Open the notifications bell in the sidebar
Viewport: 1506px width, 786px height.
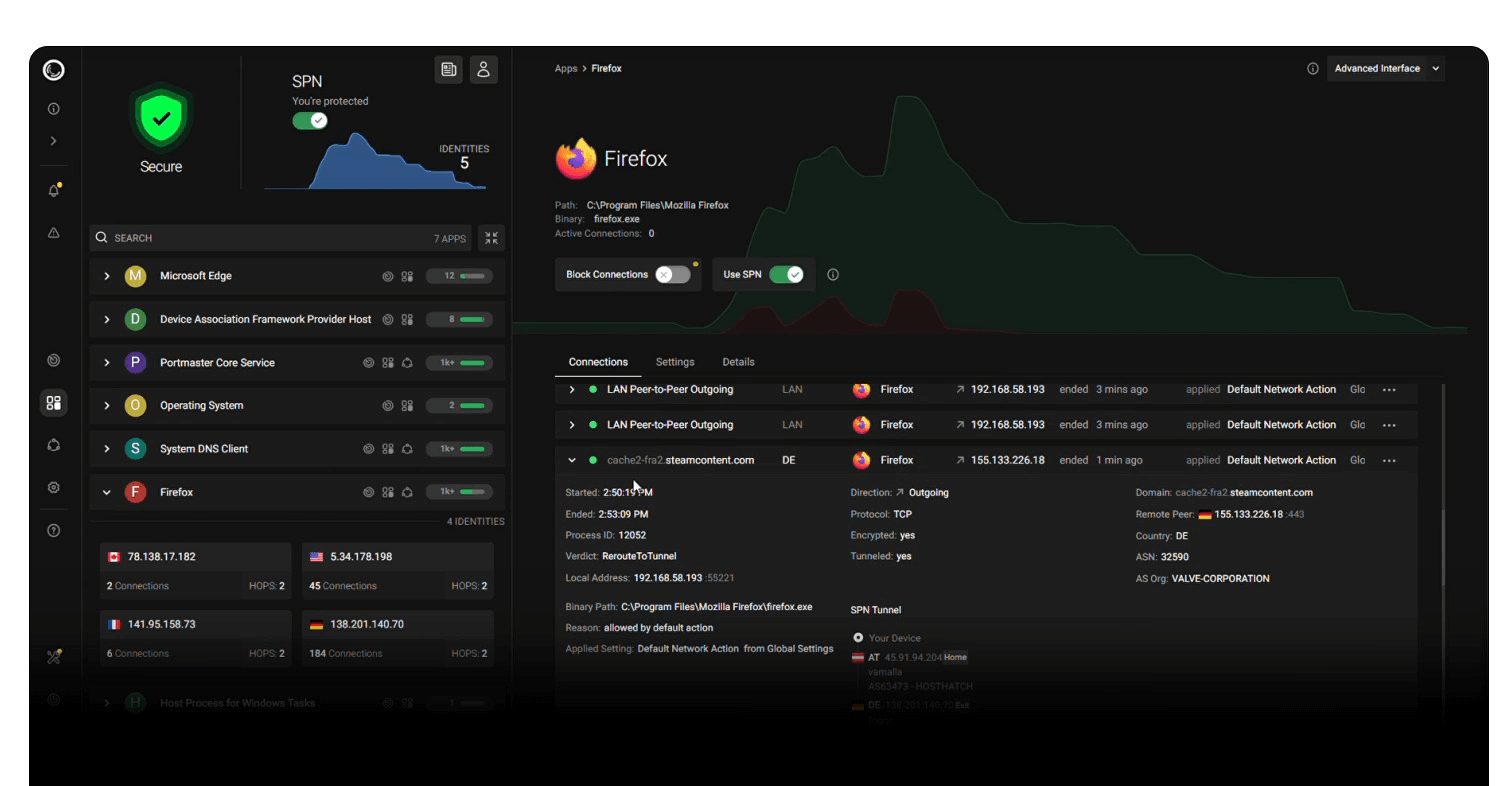click(x=53, y=190)
